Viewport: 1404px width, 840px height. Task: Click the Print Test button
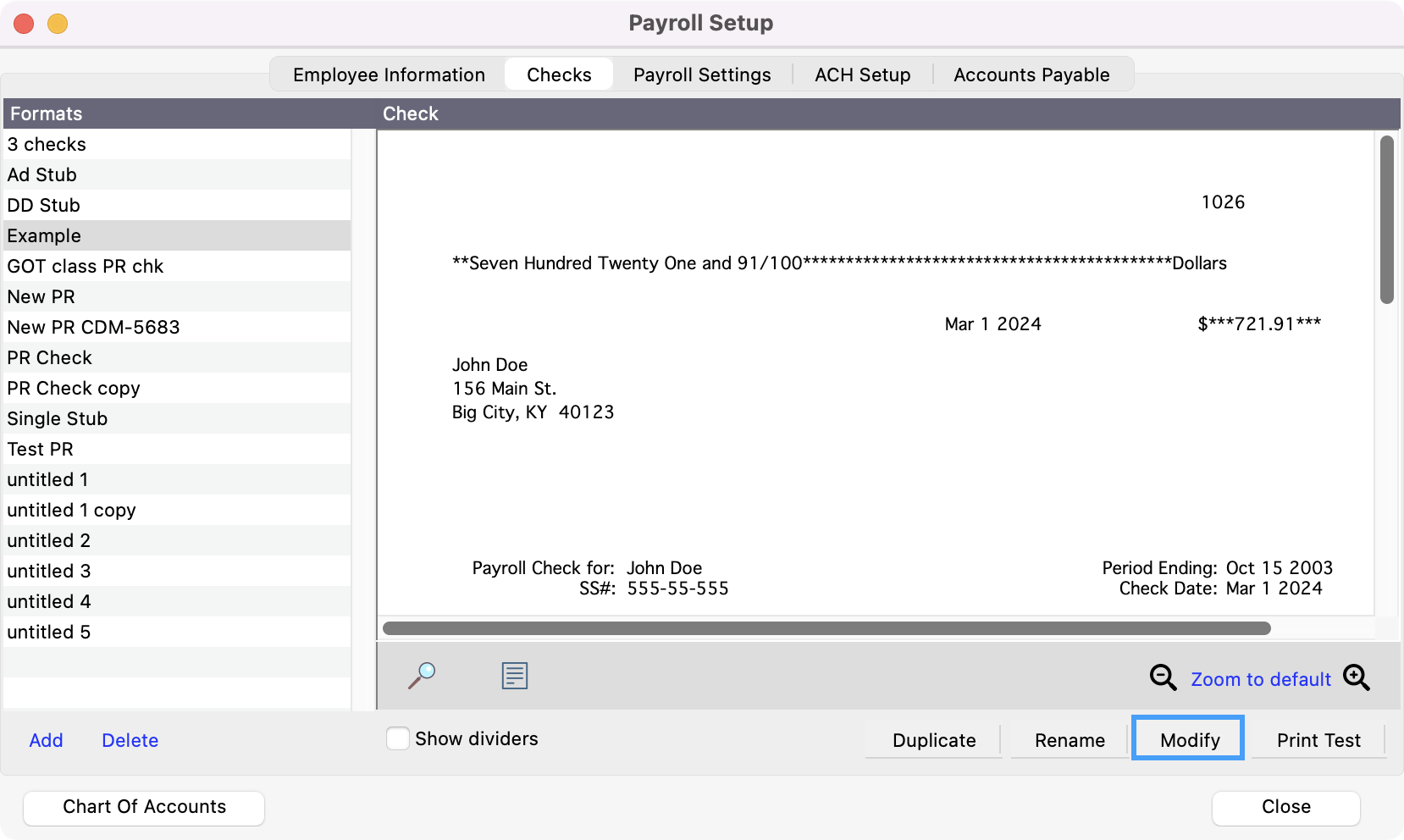pos(1318,740)
